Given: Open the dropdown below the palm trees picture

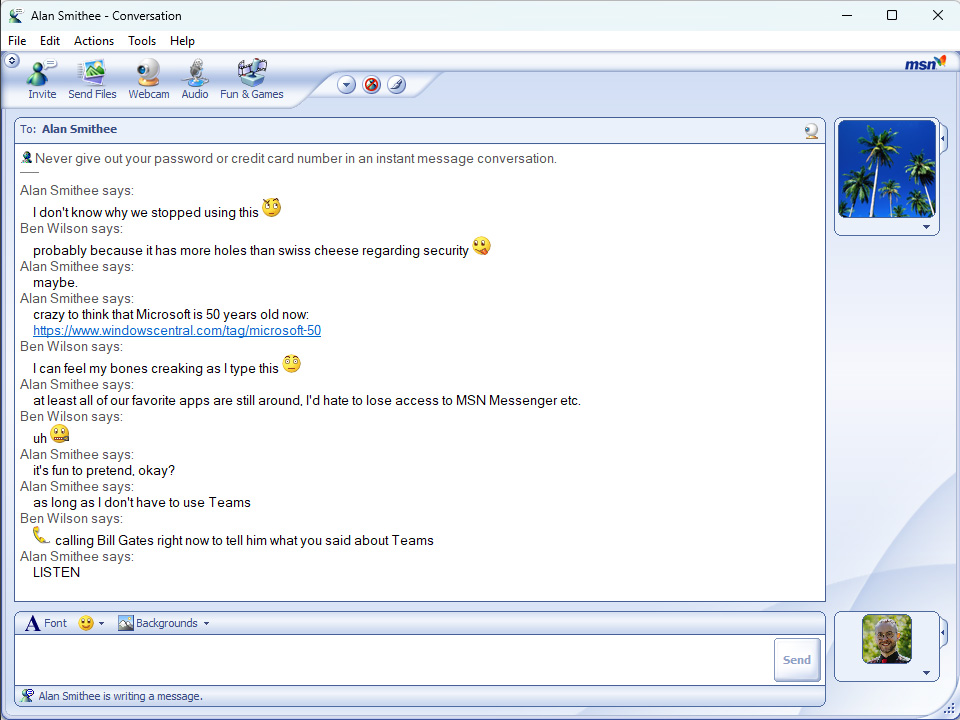Looking at the screenshot, I should point(926,227).
